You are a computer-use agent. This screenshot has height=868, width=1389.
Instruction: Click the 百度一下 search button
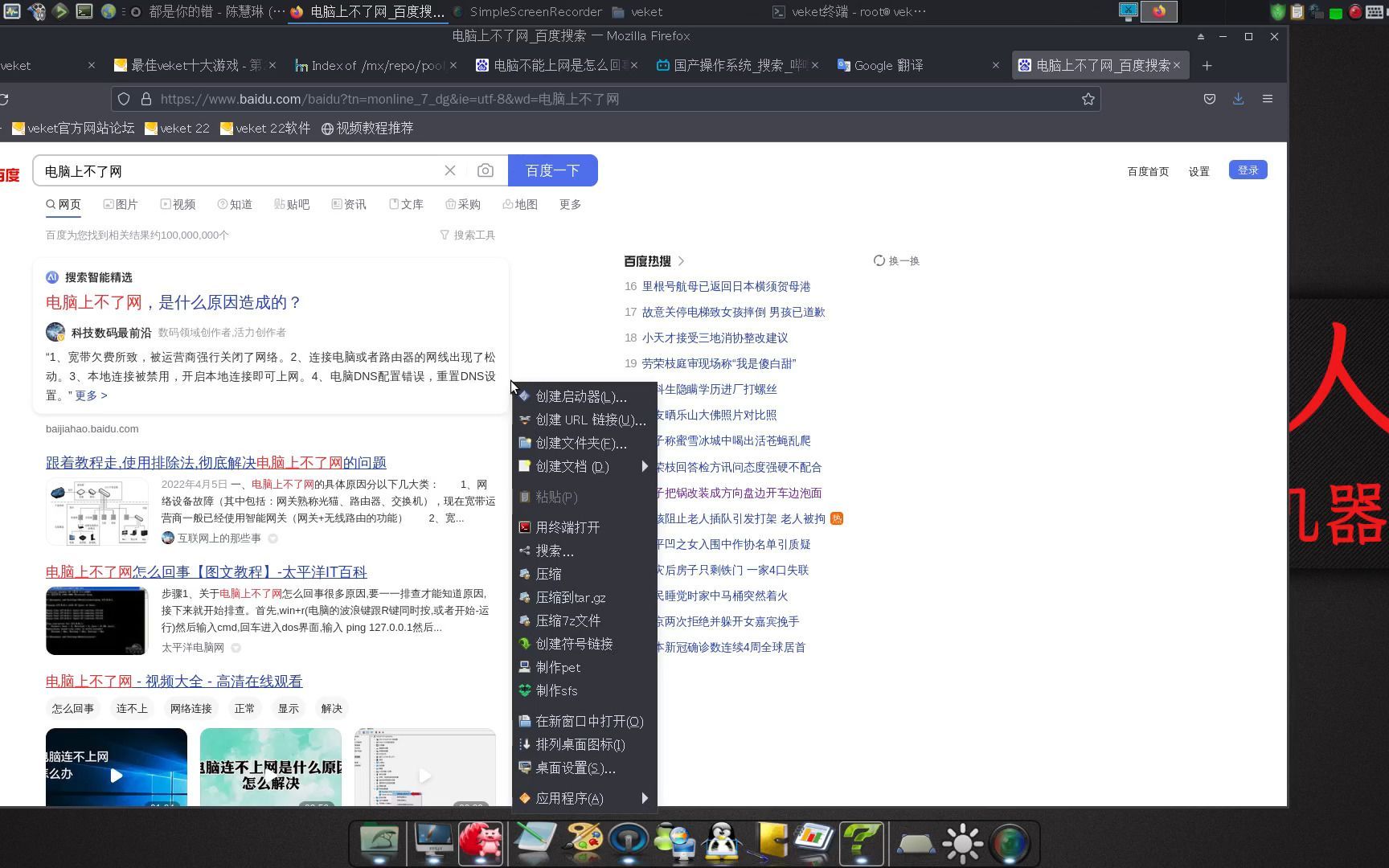click(553, 170)
